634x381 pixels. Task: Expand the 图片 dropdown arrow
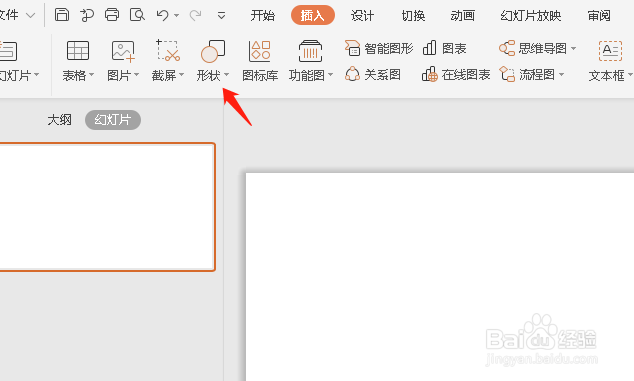pos(136,74)
